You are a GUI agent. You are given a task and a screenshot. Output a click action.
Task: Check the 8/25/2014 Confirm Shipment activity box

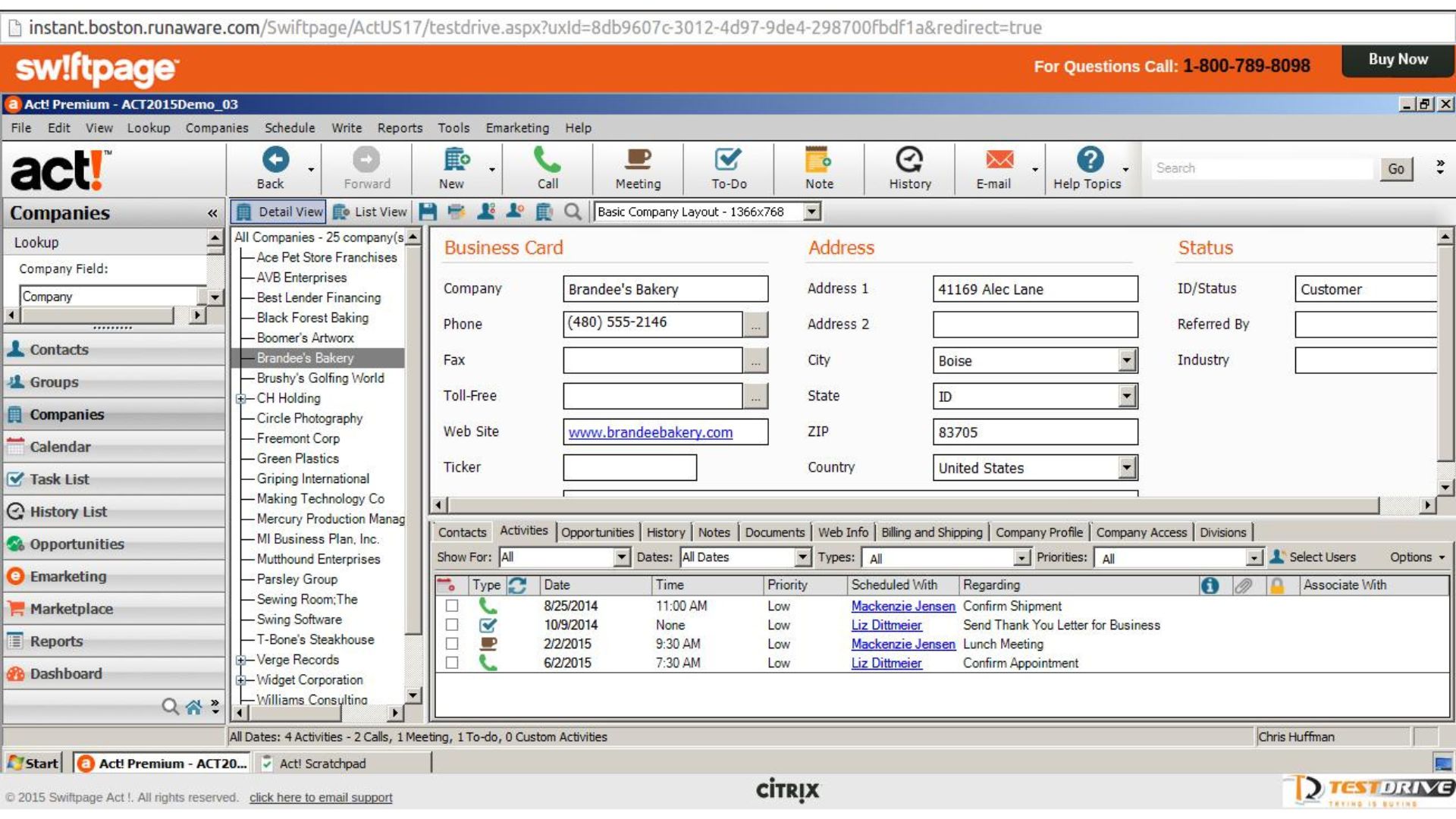pyautogui.click(x=452, y=606)
